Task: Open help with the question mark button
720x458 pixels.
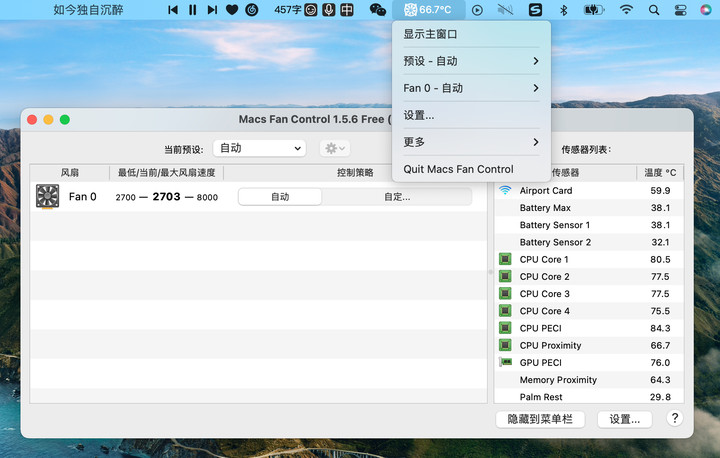Action: [x=675, y=419]
